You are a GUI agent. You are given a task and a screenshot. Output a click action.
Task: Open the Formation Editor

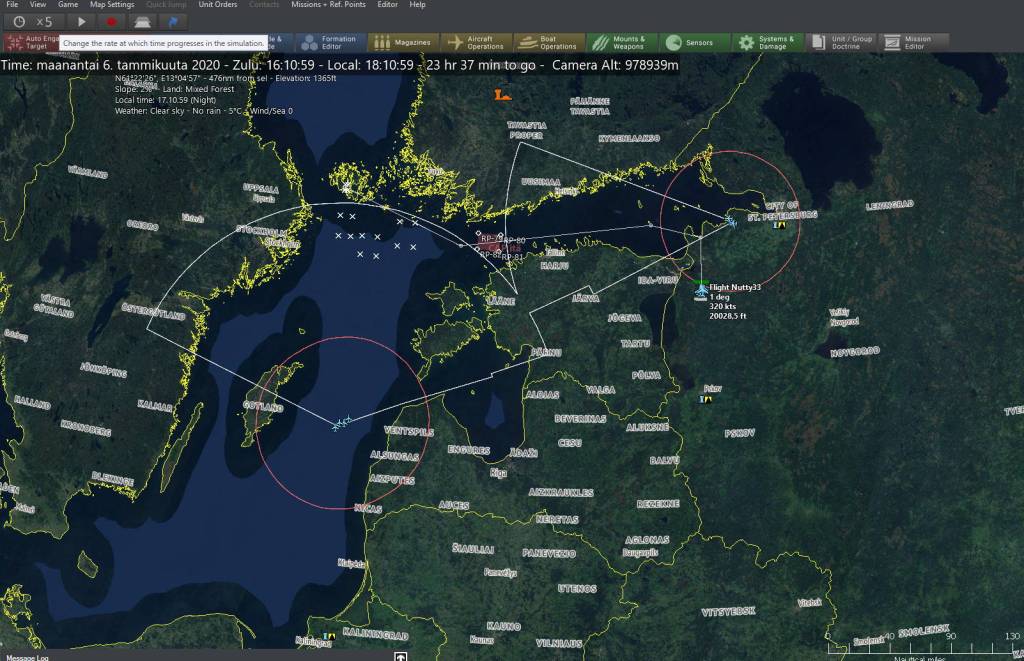[x=328, y=43]
